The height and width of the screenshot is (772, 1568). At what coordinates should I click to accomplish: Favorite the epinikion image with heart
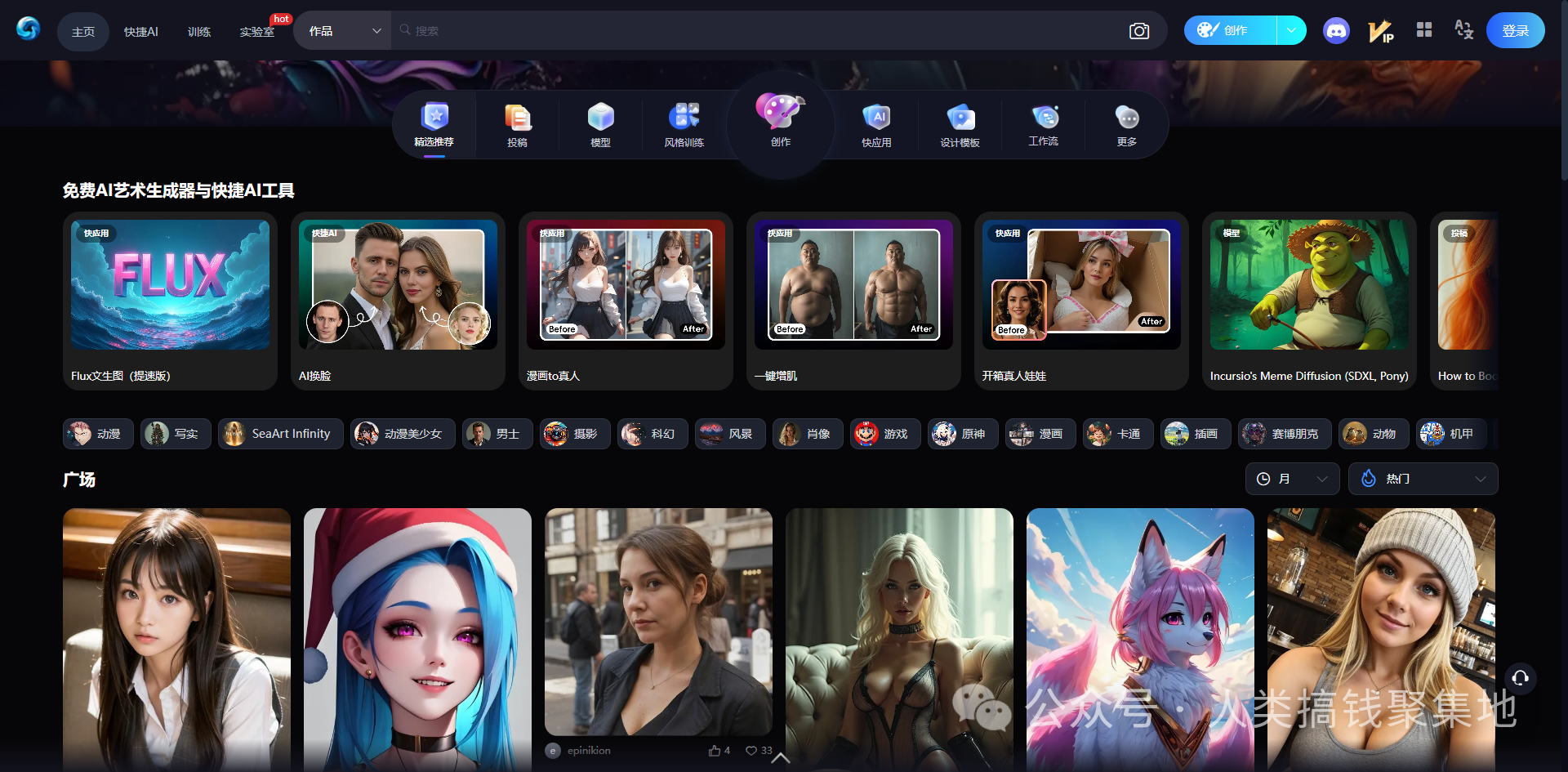[x=751, y=751]
